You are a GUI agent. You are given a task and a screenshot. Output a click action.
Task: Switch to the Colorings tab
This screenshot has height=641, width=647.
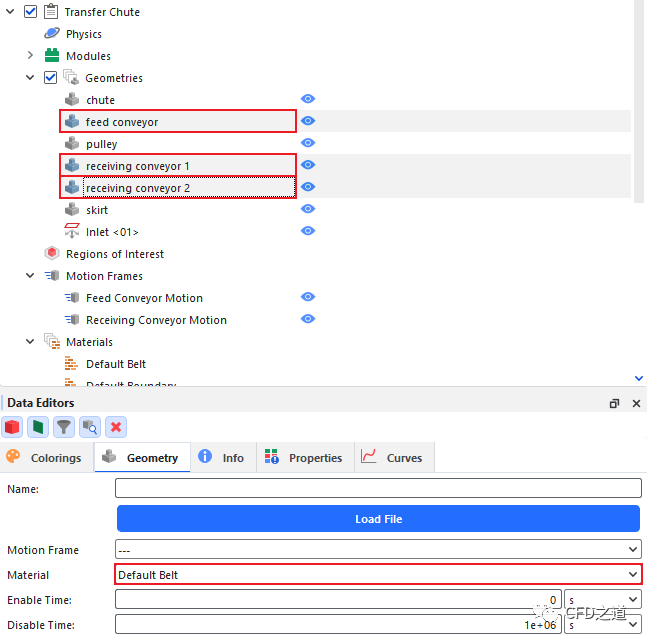pyautogui.click(x=47, y=457)
